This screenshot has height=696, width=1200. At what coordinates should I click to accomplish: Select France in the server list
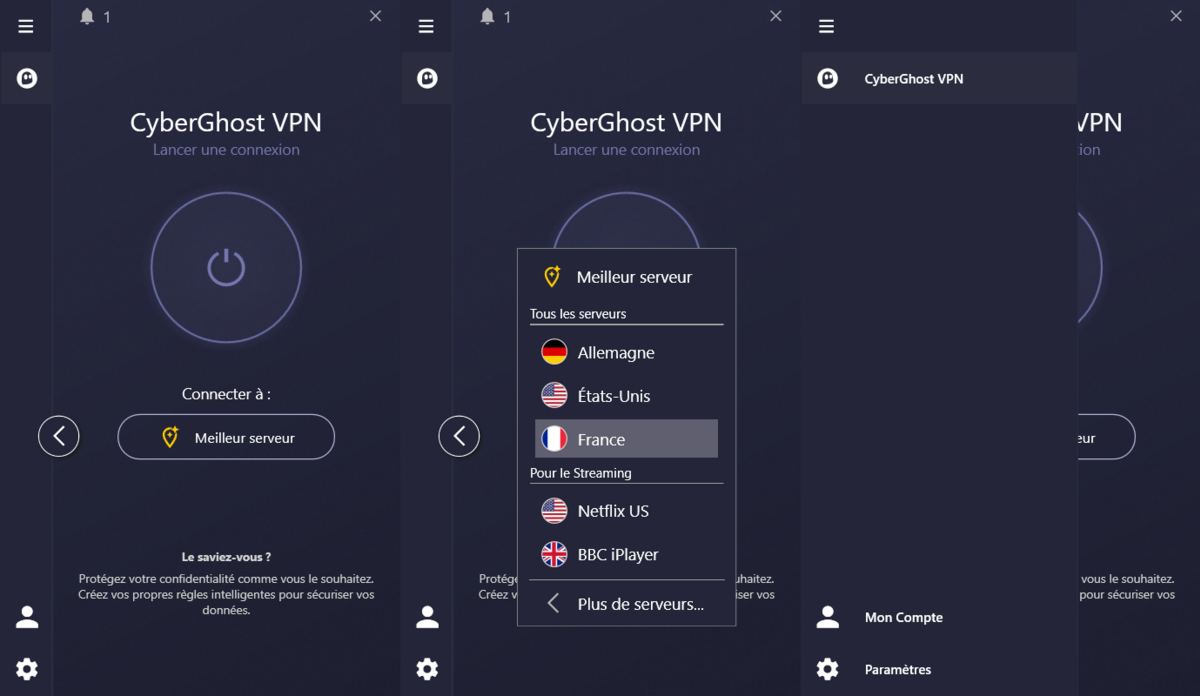point(600,438)
